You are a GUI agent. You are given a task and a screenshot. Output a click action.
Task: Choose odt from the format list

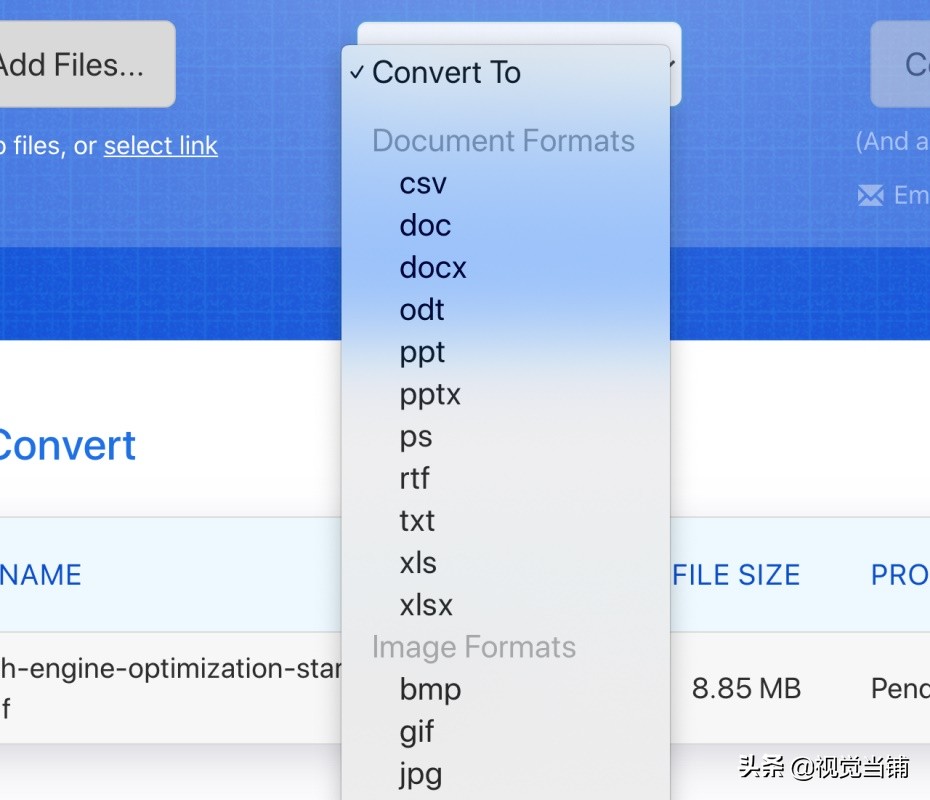pos(422,310)
